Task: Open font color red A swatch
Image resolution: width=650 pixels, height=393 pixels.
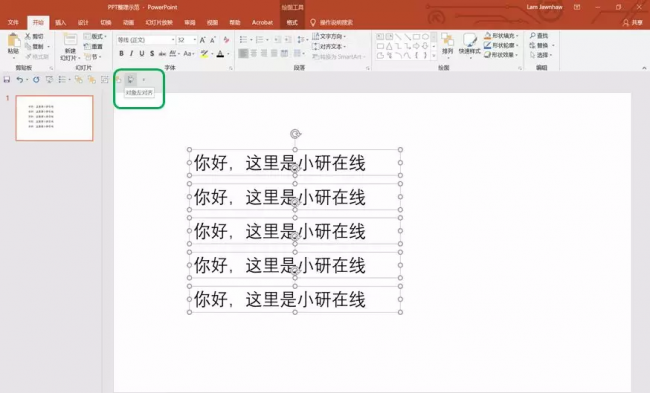Action: click(221, 54)
